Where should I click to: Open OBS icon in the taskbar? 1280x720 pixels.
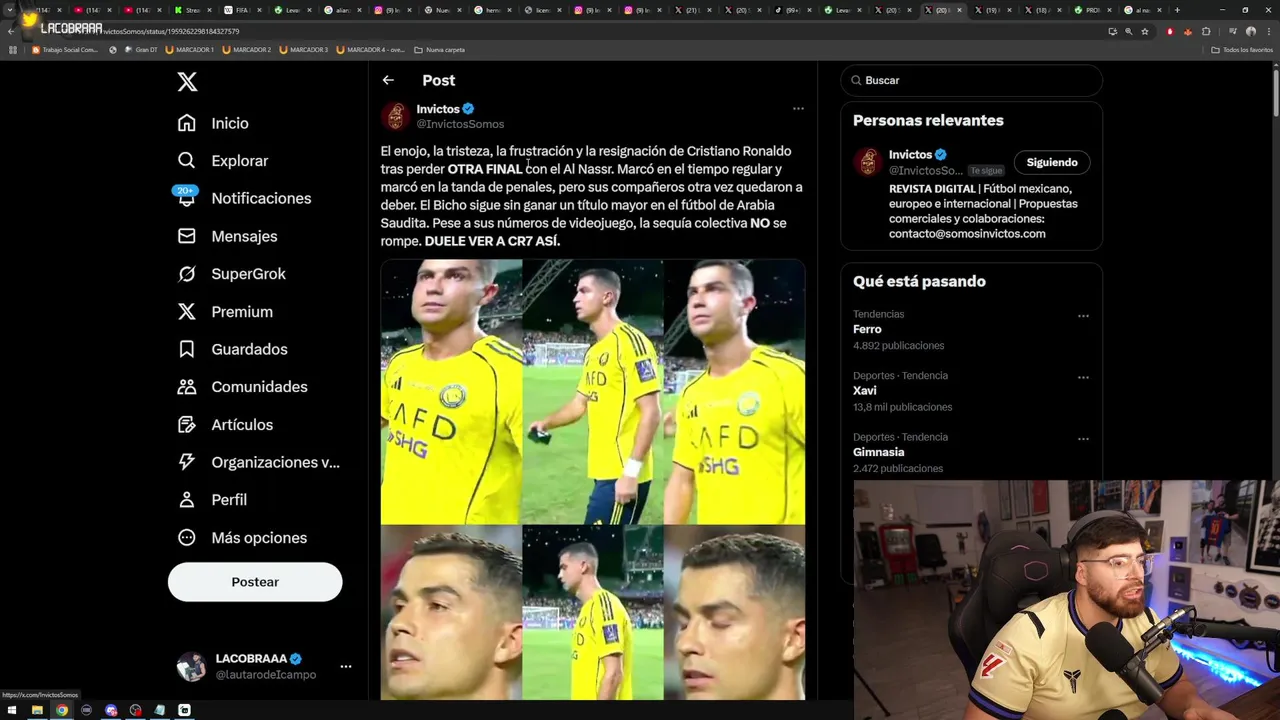[x=135, y=710]
